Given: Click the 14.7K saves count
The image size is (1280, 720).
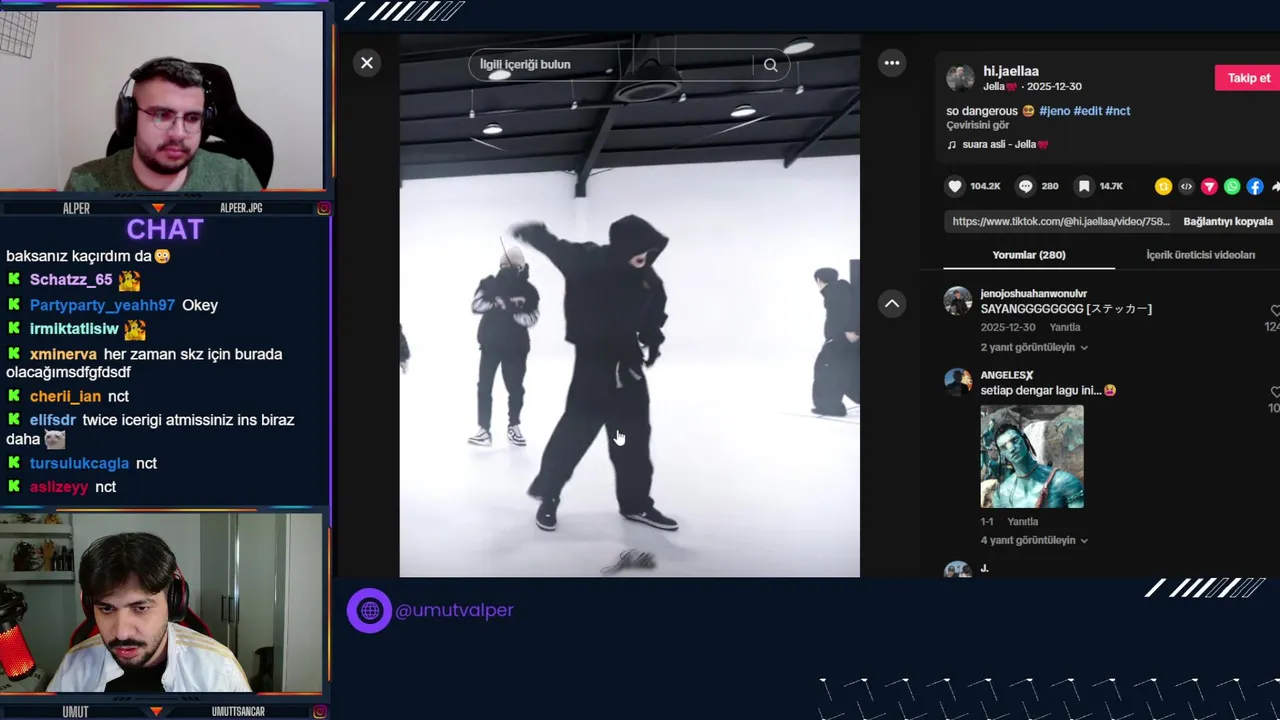Looking at the screenshot, I should click(1111, 186).
